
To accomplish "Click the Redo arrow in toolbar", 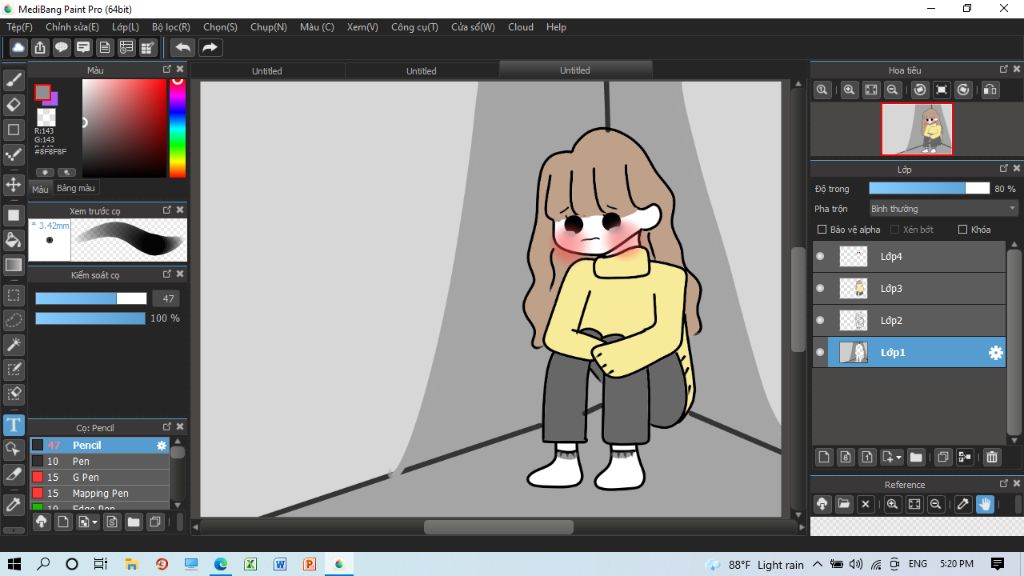I will (x=210, y=48).
